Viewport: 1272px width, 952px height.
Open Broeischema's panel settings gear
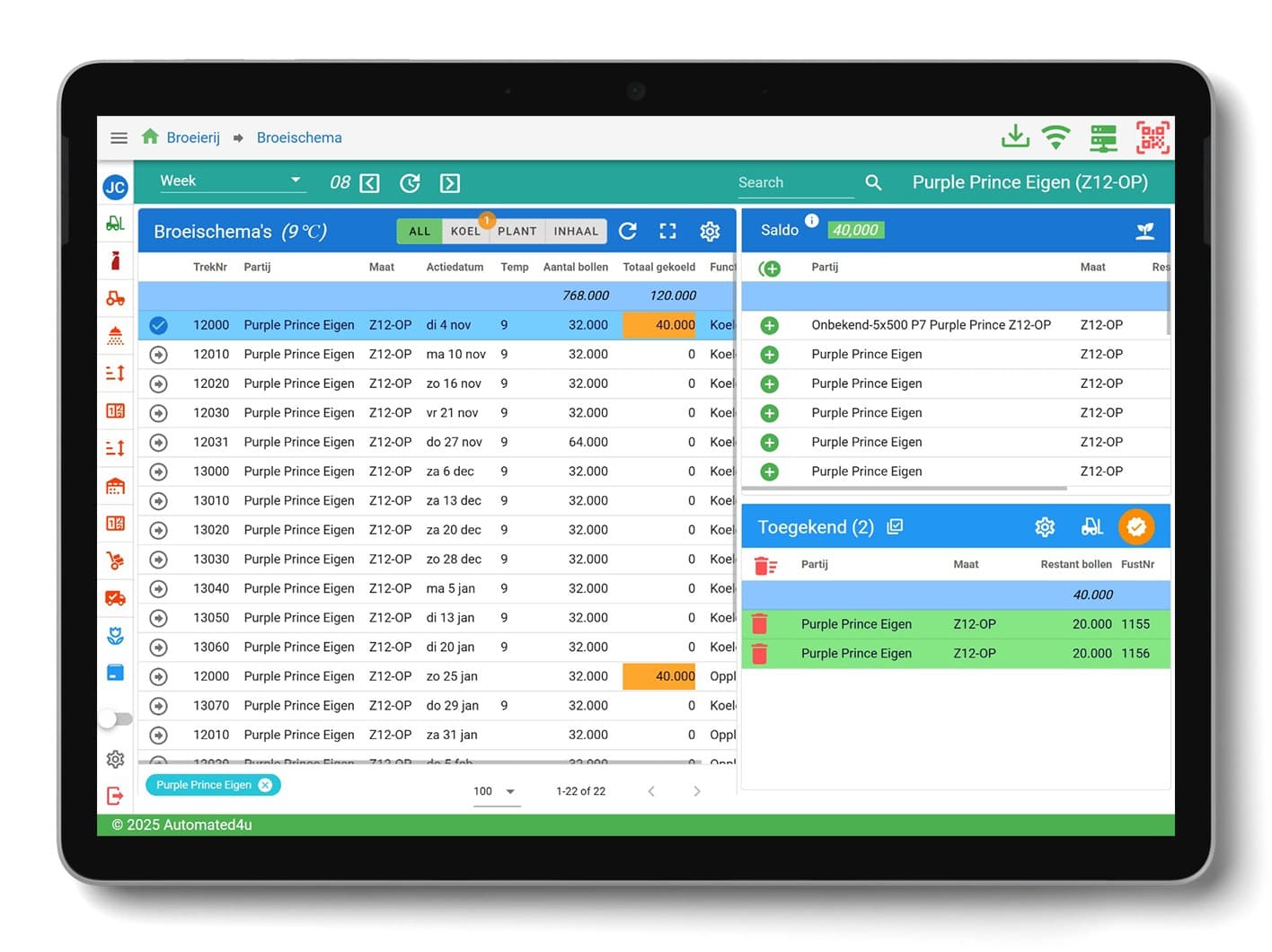pos(710,231)
